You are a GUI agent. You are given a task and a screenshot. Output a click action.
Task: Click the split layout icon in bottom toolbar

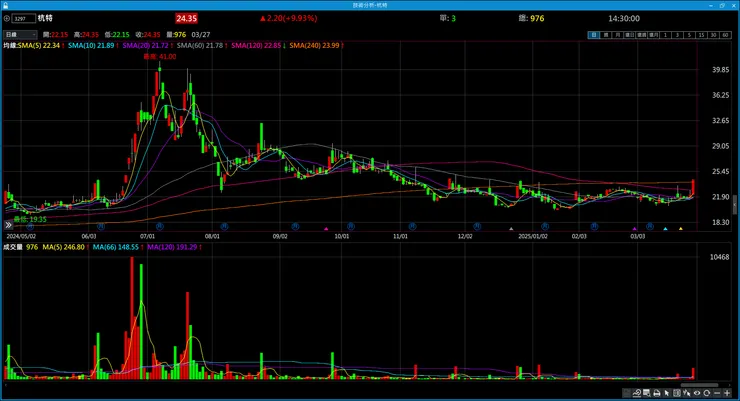click(677, 393)
